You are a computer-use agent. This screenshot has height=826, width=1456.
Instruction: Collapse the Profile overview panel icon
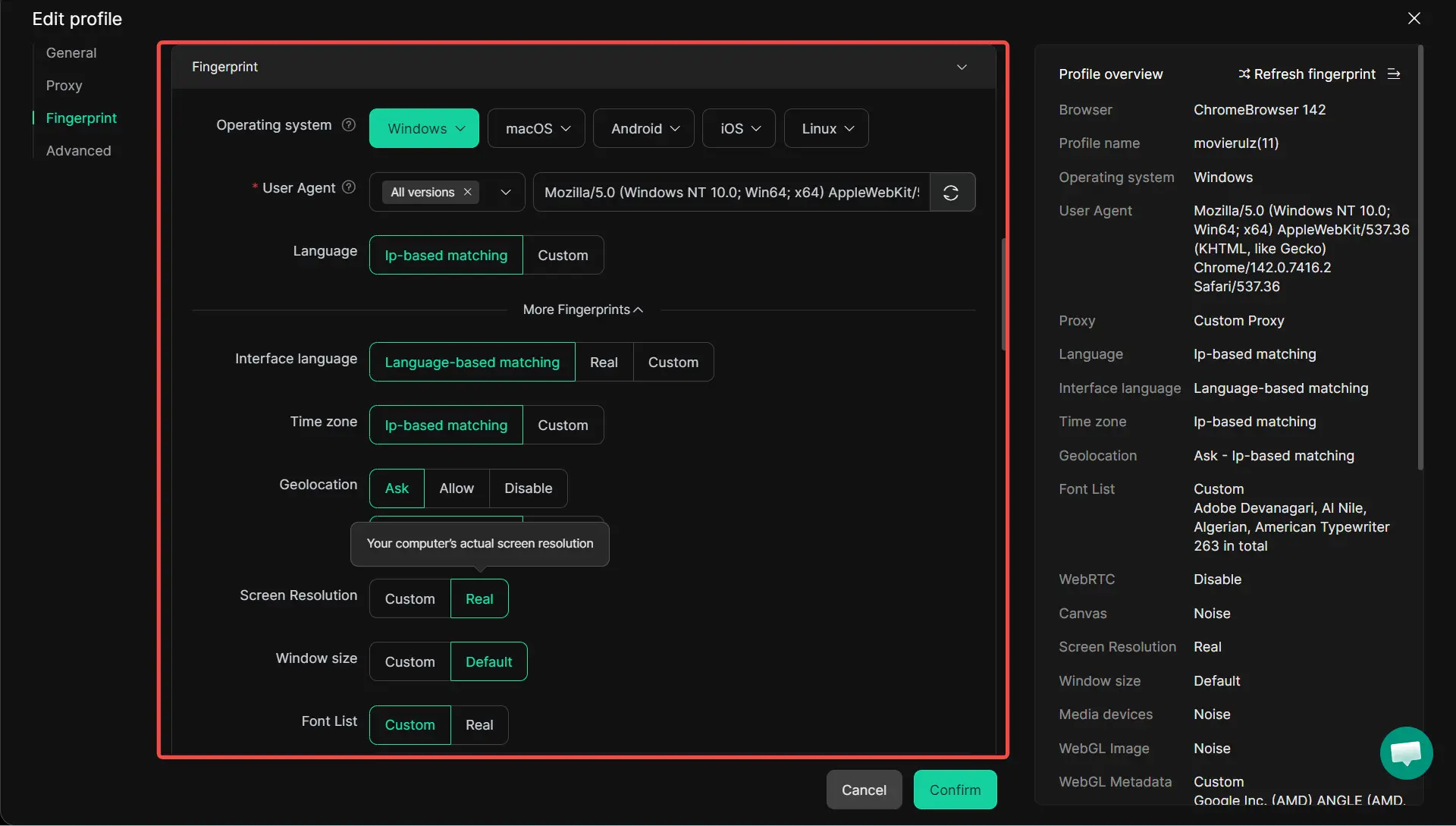(x=1394, y=74)
